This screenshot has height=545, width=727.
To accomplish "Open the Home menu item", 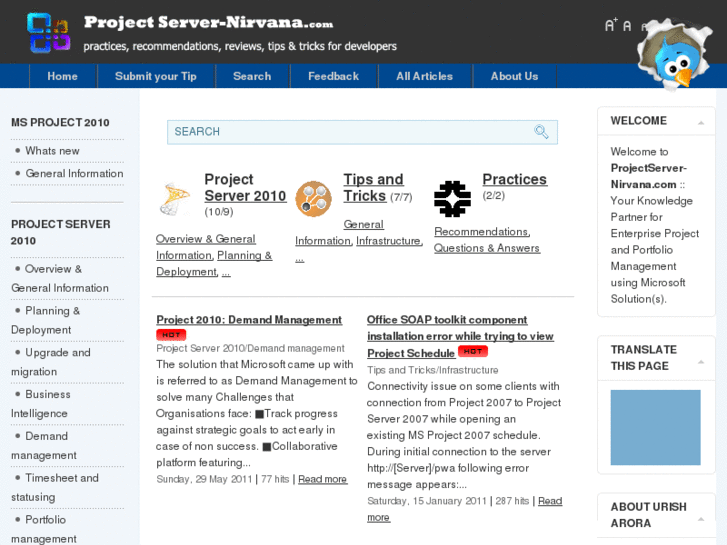I will click(63, 76).
